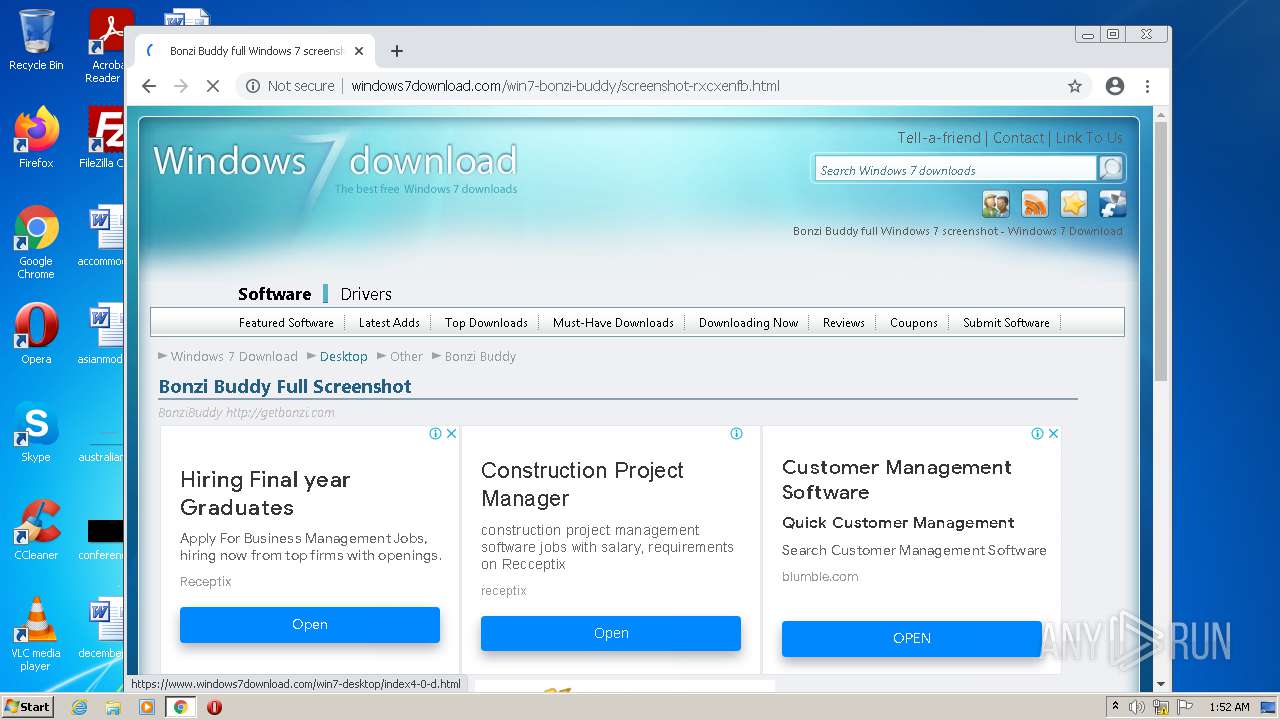Open Featured Software menu item
This screenshot has height=720, width=1280.
[x=286, y=323]
